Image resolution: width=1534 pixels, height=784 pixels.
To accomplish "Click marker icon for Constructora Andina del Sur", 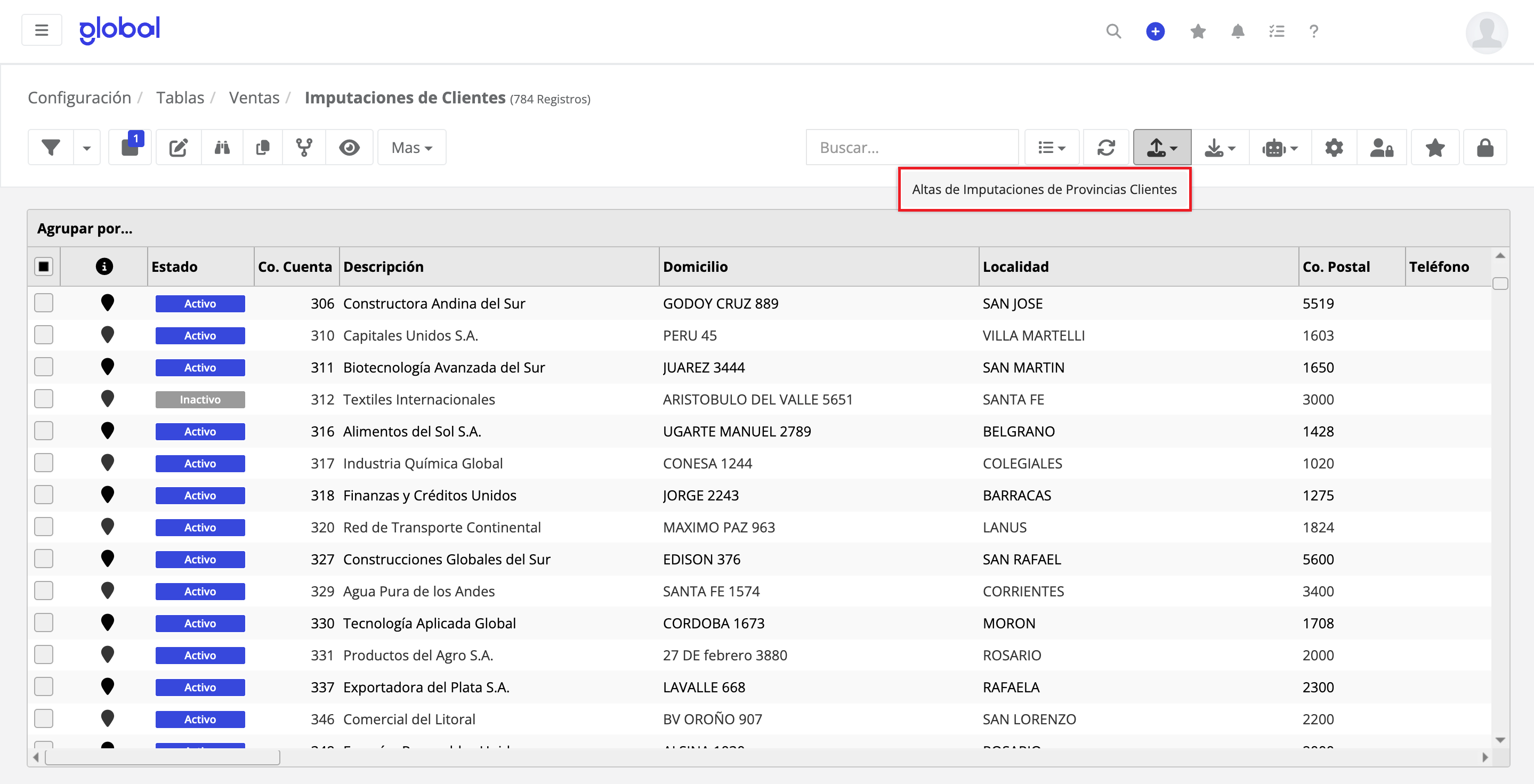I will pos(107,303).
